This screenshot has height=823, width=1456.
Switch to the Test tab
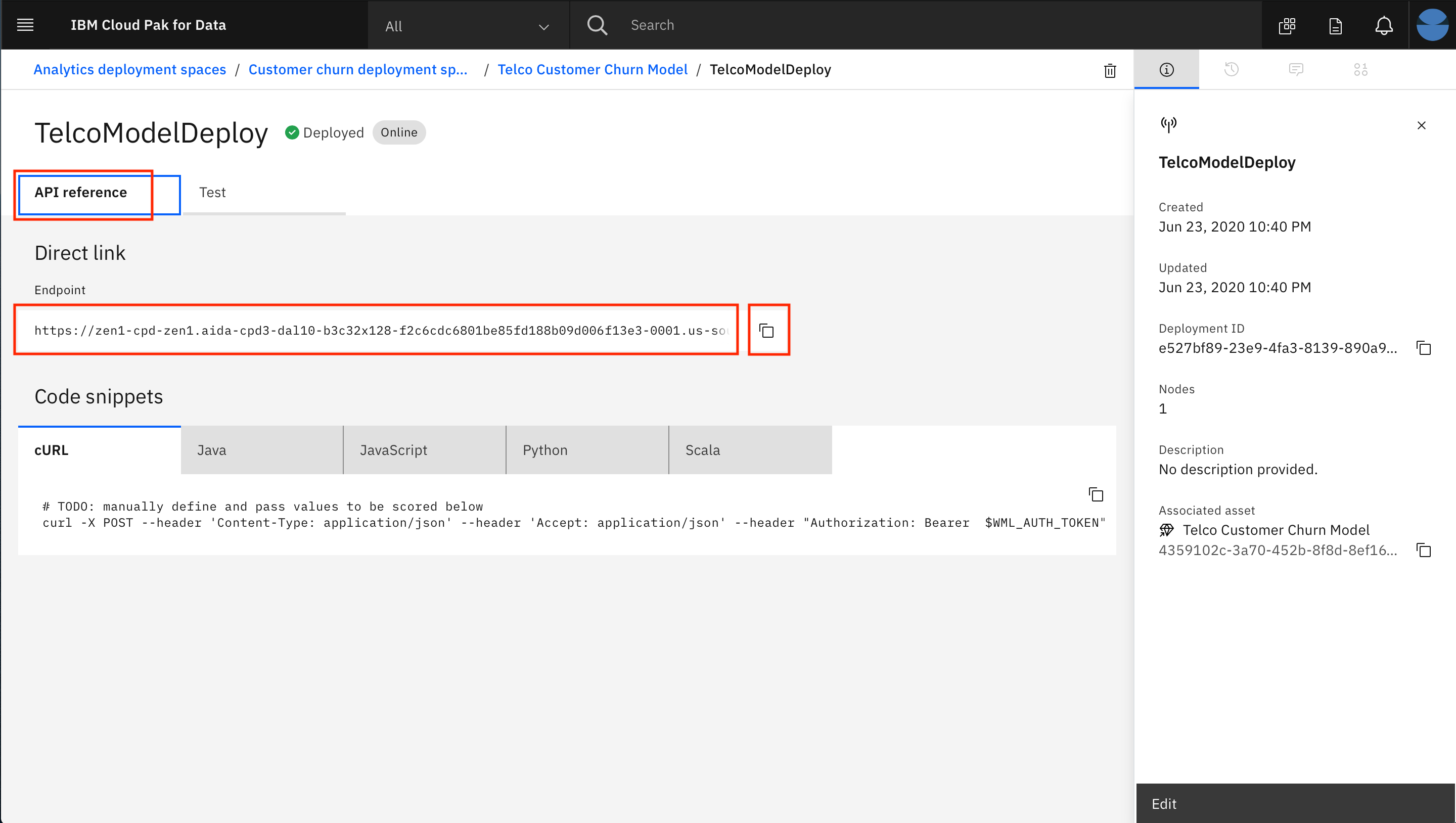click(x=212, y=192)
